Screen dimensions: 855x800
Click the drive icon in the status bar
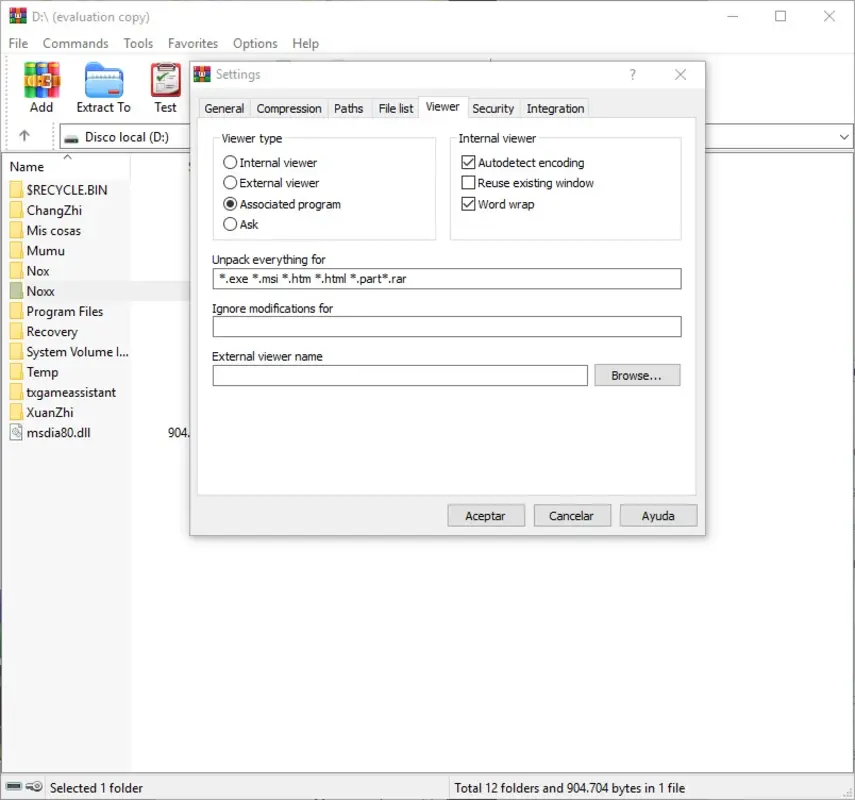pos(12,787)
